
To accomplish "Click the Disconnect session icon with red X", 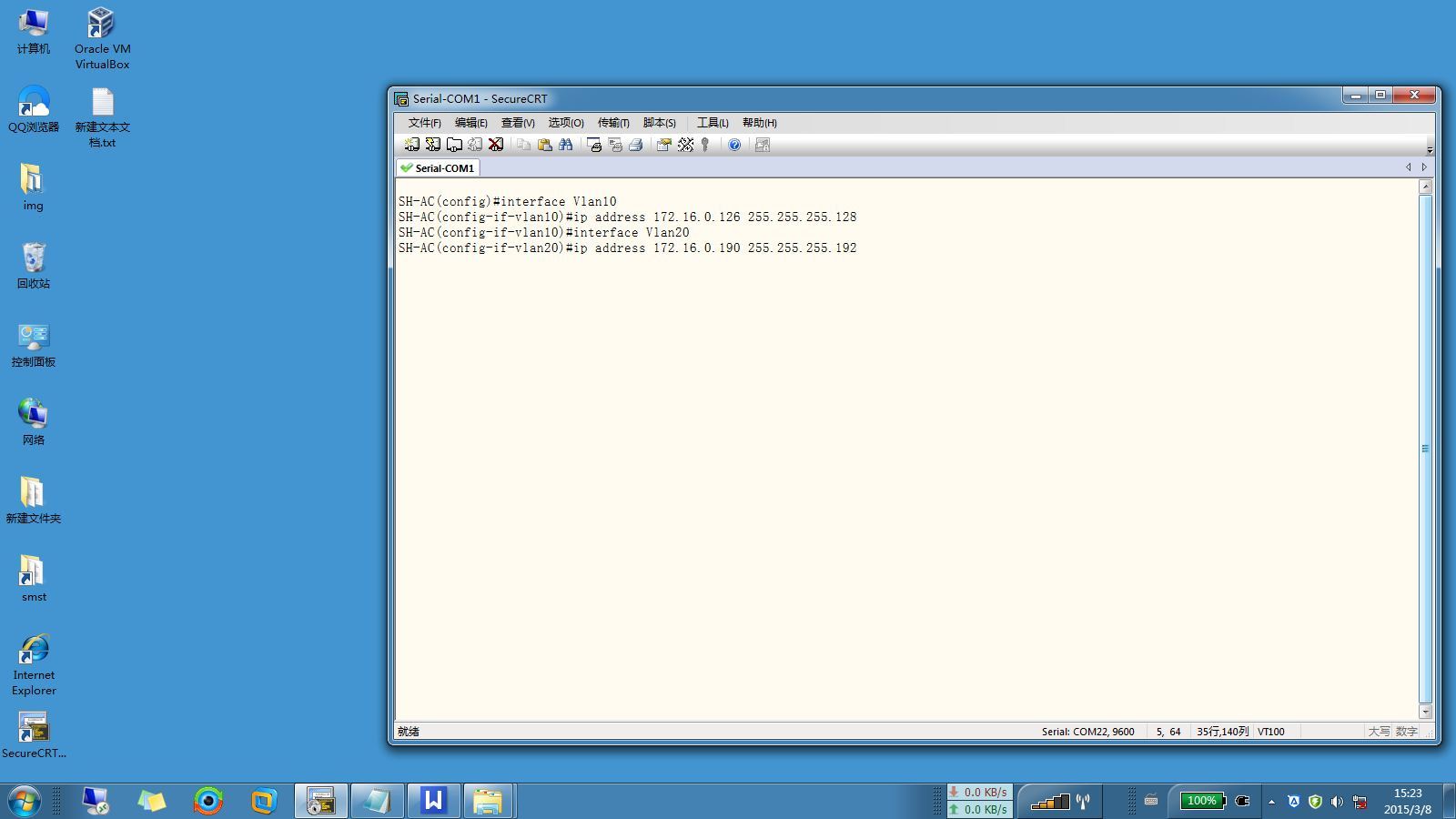I will click(496, 145).
